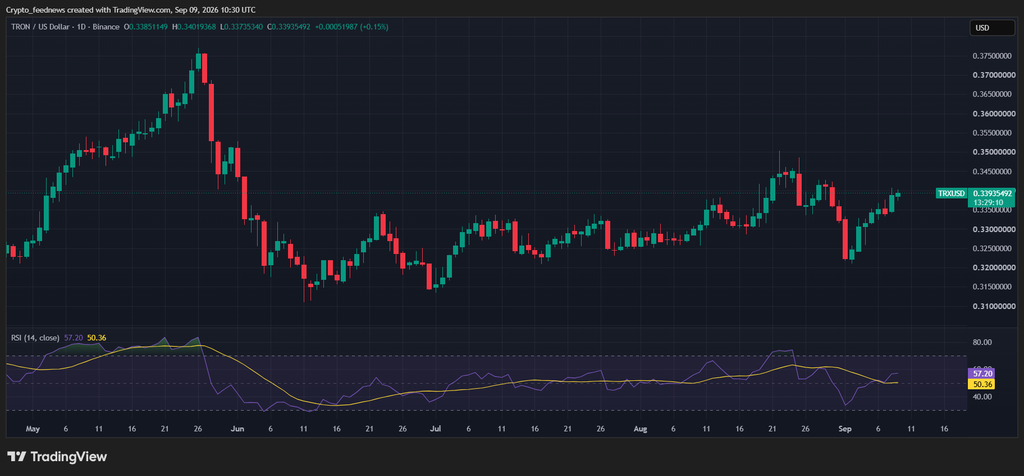Click the yellow 50.36 label on RSI axis
Viewport: 1024px width, 476px height.
982,385
